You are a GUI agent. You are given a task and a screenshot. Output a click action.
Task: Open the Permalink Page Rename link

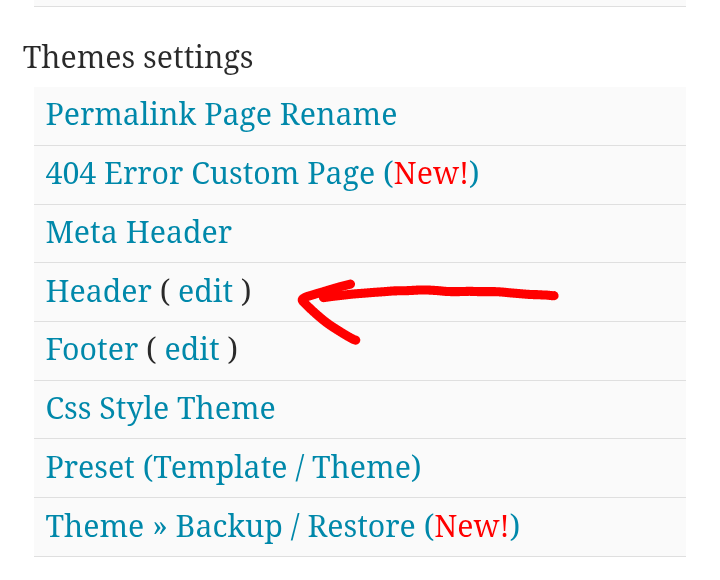(221, 115)
